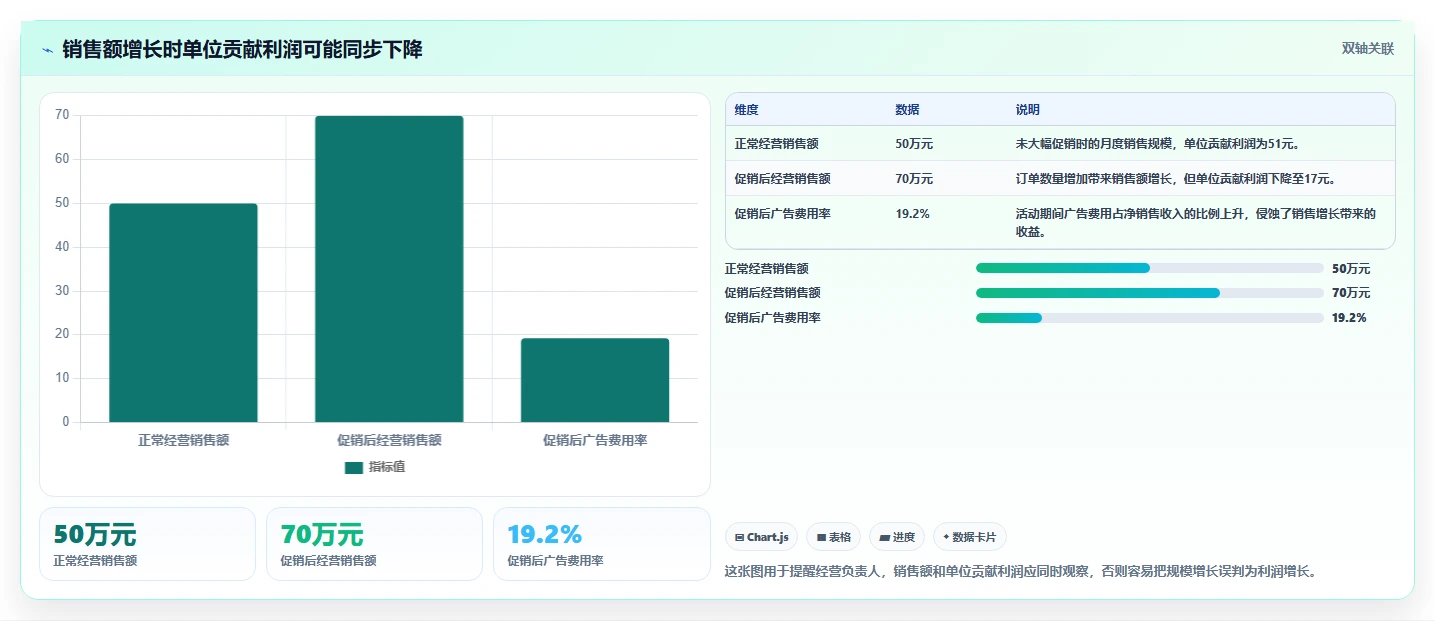The image size is (1435, 621).
Task: Click the 促销后广告费用率 bar in the chart
Action: point(595,380)
